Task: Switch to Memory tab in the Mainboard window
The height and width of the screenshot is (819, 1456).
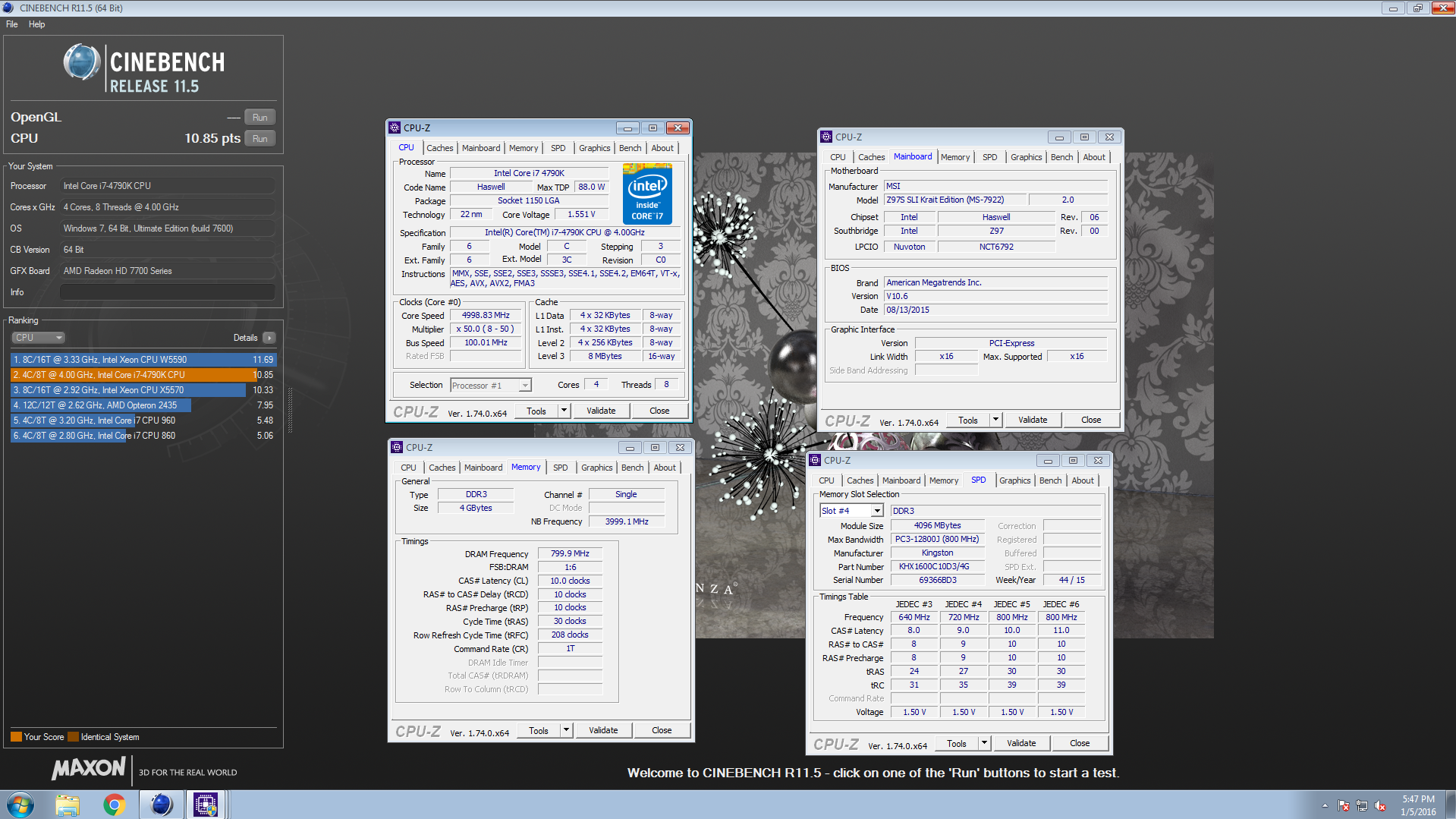Action: tap(954, 157)
